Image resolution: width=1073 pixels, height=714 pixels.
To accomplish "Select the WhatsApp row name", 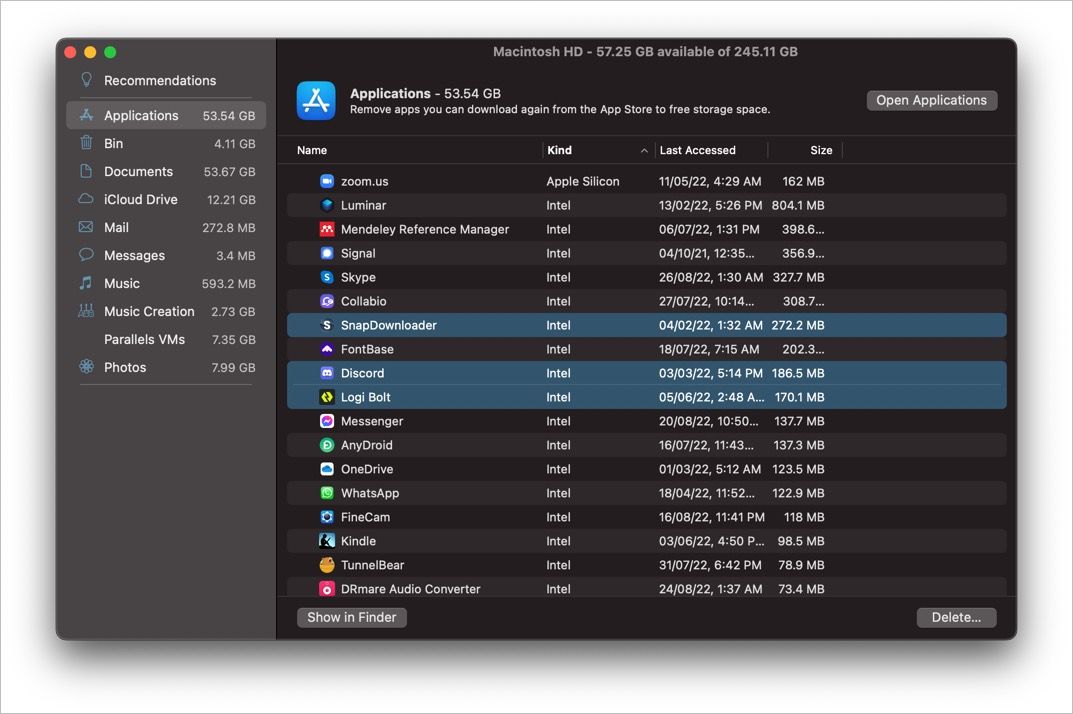I will (x=370, y=493).
